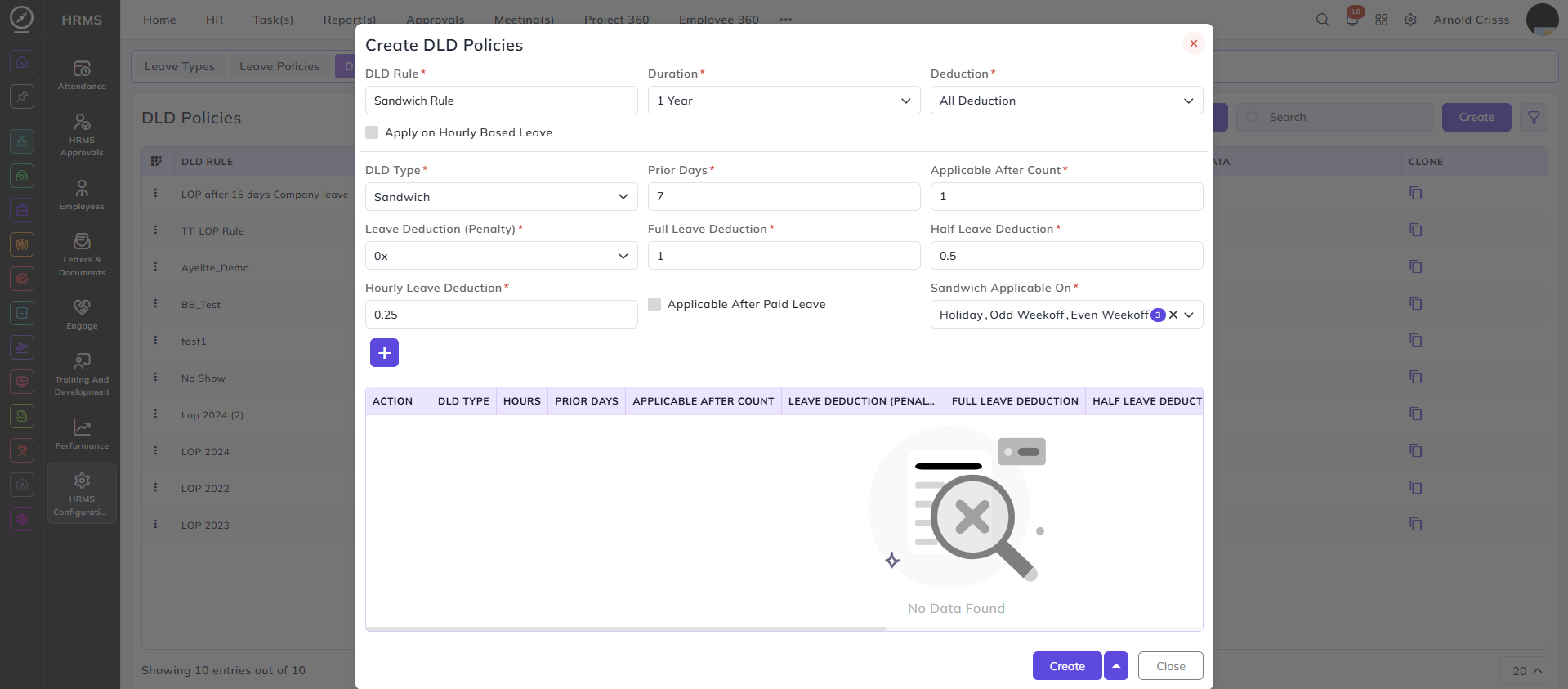Viewport: 1568px width, 689px height.
Task: Open LOP after 15 days Company leave
Action: (x=265, y=195)
